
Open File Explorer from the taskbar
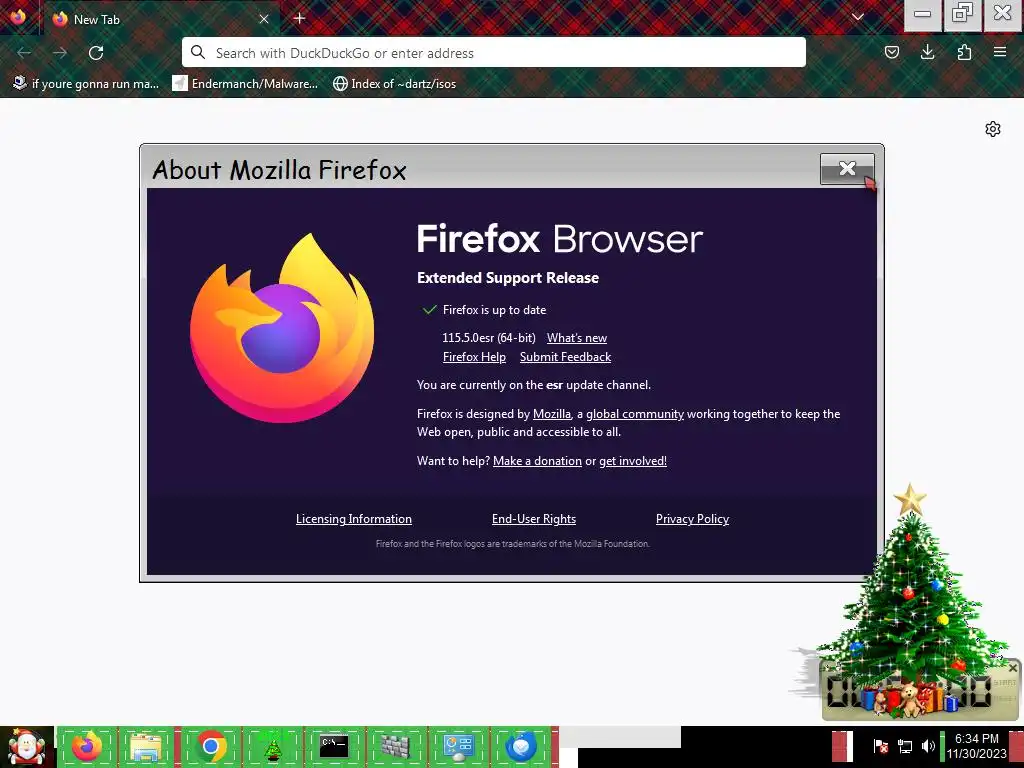[x=148, y=746]
